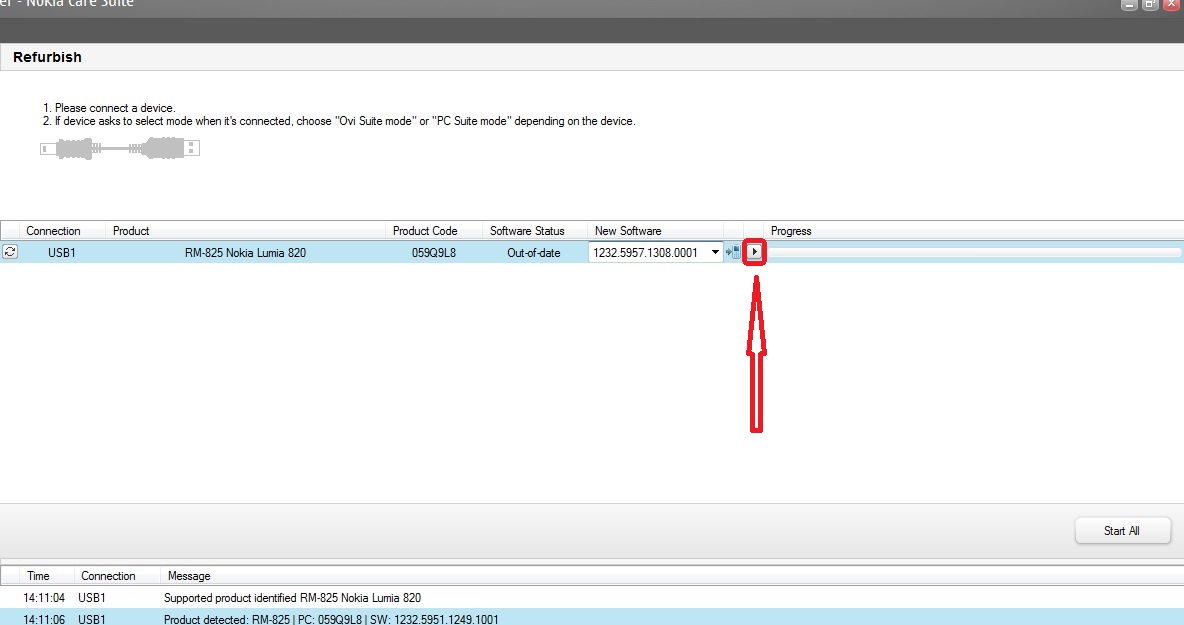1184x625 pixels.
Task: Click the progress bar for USB1 device
Action: 973,253
